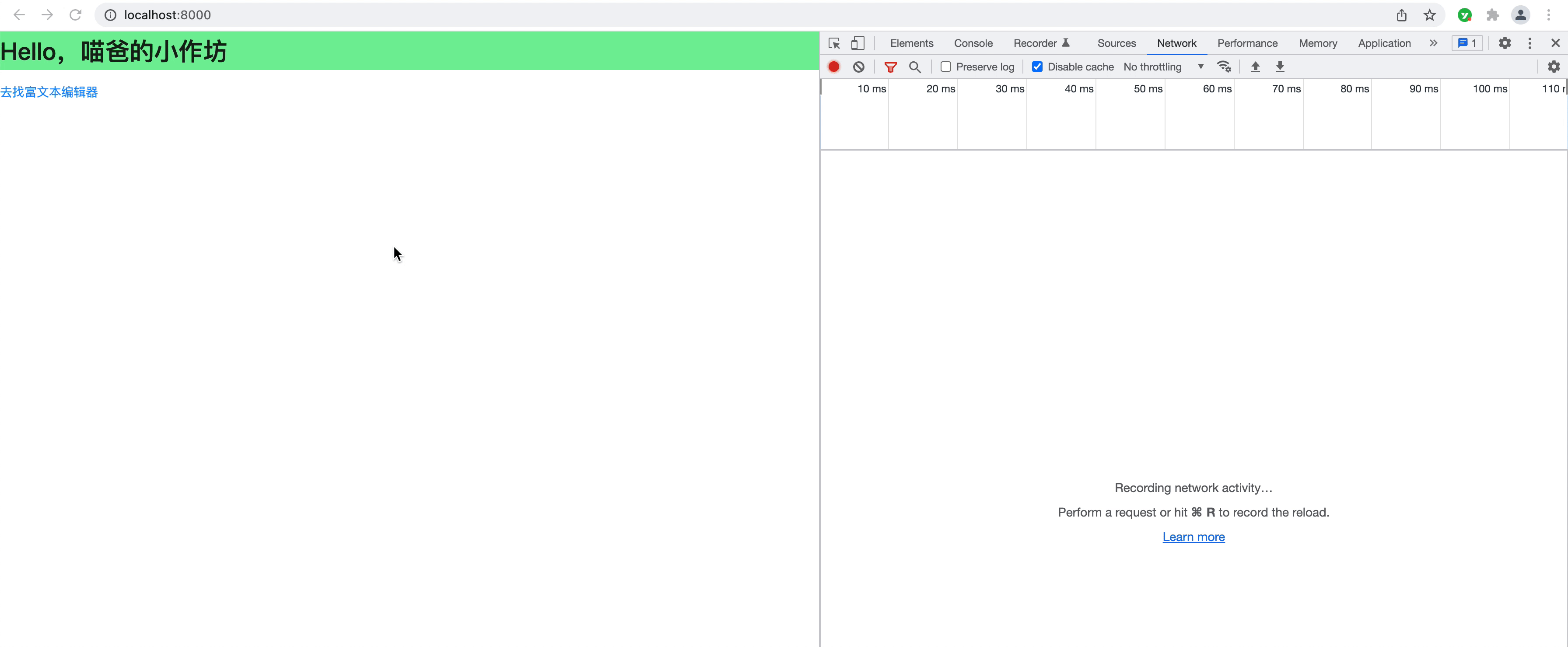Open DevTools three-dot customize menu
This screenshot has height=647, width=1568.
tap(1529, 43)
